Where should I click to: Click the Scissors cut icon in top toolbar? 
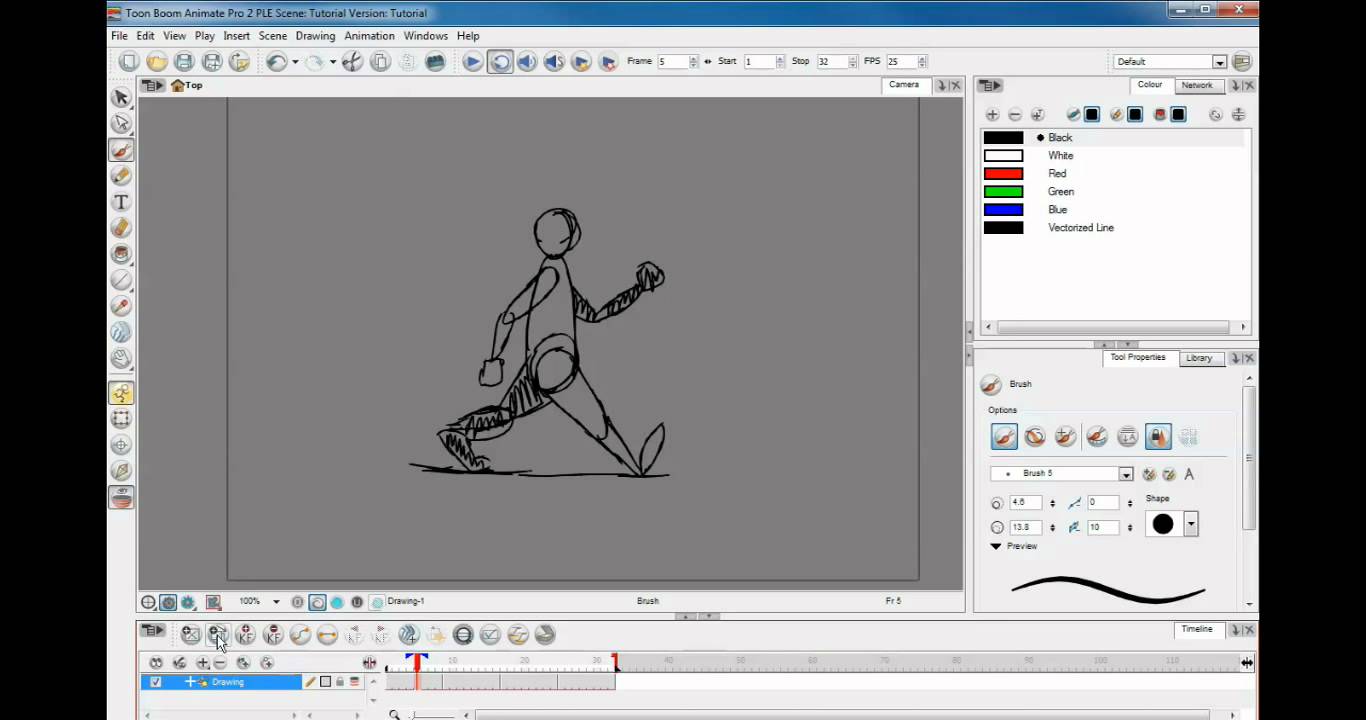(352, 62)
